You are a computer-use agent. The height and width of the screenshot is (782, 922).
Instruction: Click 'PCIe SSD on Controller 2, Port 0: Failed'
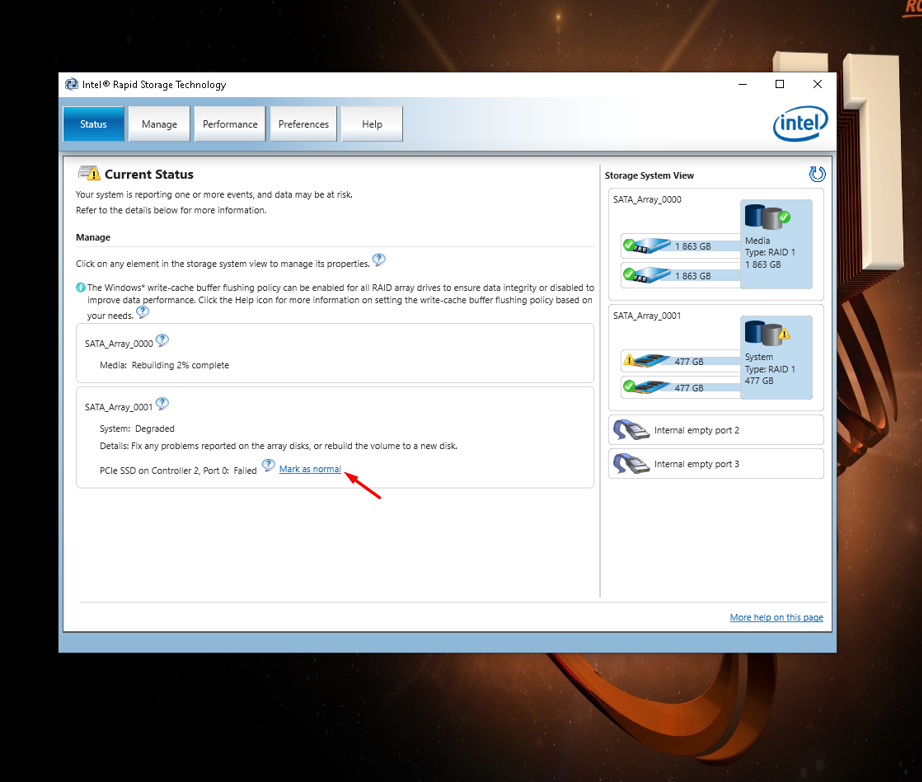(178, 470)
